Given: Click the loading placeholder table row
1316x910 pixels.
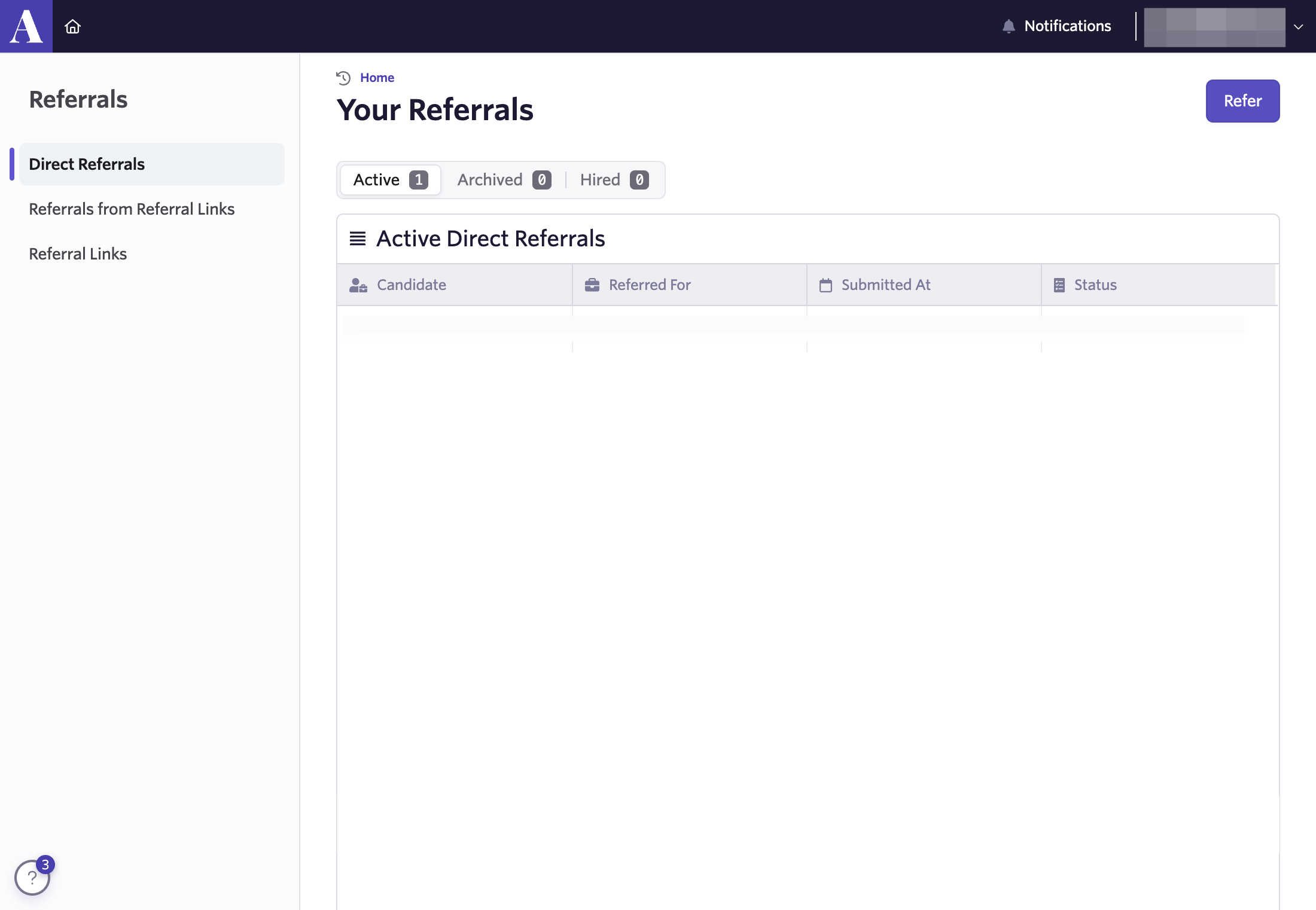Looking at the screenshot, I should pyautogui.click(x=793, y=325).
